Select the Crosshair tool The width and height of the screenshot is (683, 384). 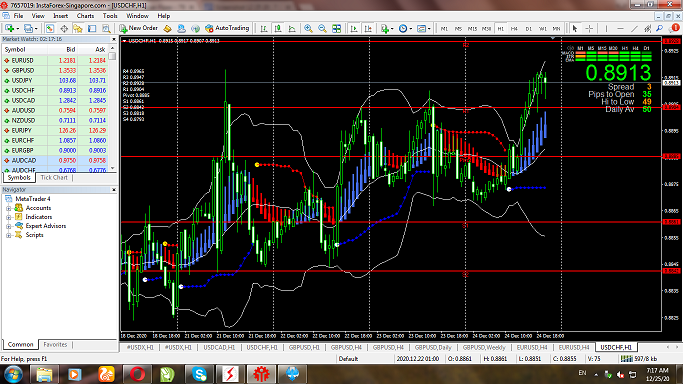pos(589,28)
